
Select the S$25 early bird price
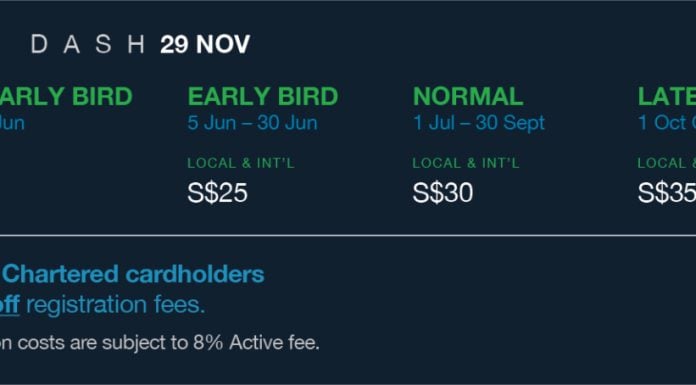point(217,193)
